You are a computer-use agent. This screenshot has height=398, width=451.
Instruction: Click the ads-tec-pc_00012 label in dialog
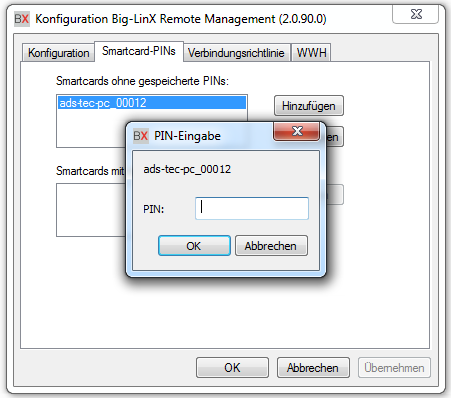tap(187, 169)
